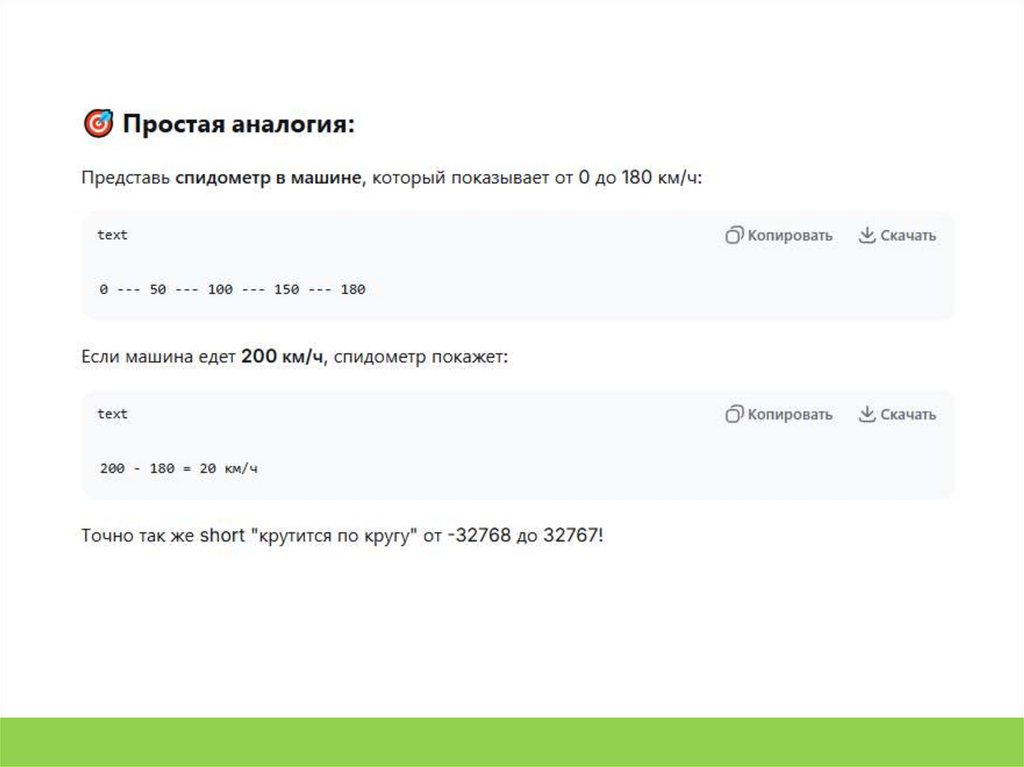Screen dimensions: 1024x767
Task: Click the code line "0 --- 50 --- 100 --- 150 --- 180"
Action: 232,290
